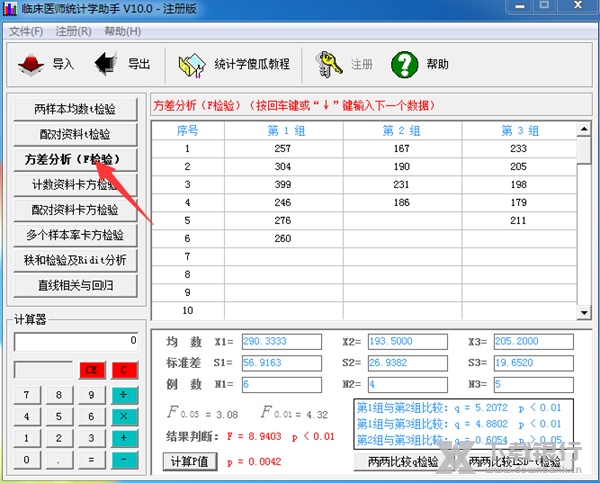Viewport: 600px width, 483px height.
Task: Click the S2 field 26.9382
Action: point(408,363)
